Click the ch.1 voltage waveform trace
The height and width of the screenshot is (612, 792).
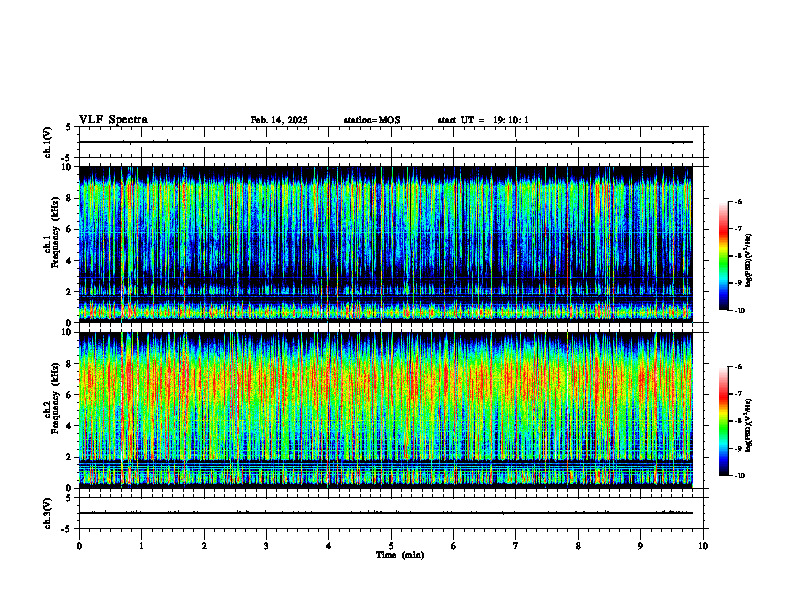386,142
